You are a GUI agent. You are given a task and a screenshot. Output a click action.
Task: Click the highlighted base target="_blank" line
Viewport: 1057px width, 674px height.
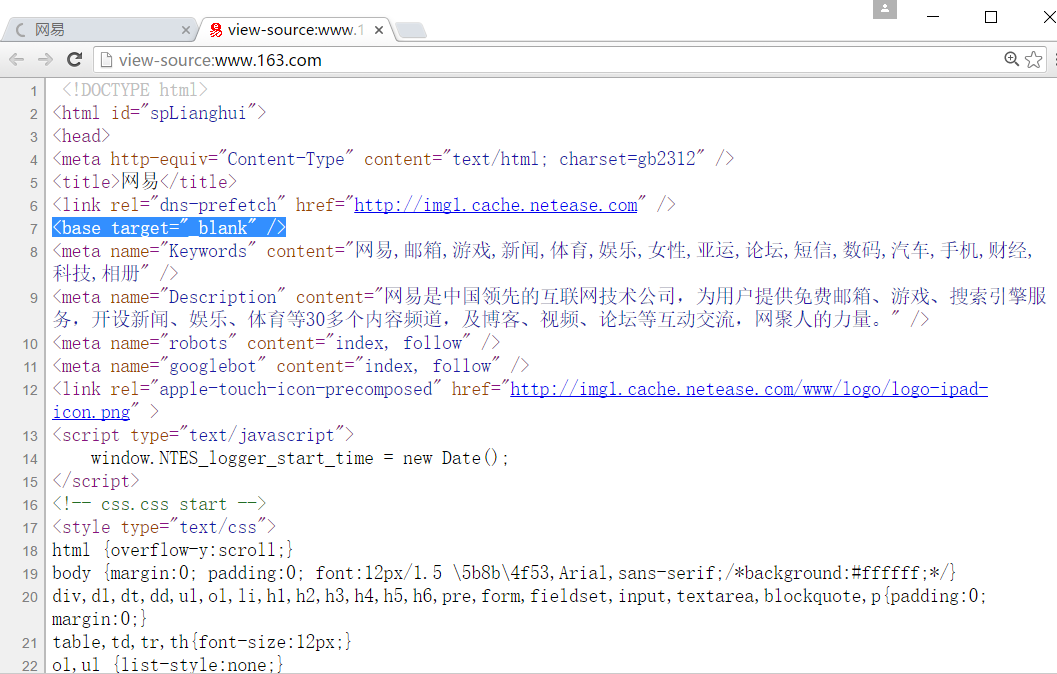click(x=169, y=228)
